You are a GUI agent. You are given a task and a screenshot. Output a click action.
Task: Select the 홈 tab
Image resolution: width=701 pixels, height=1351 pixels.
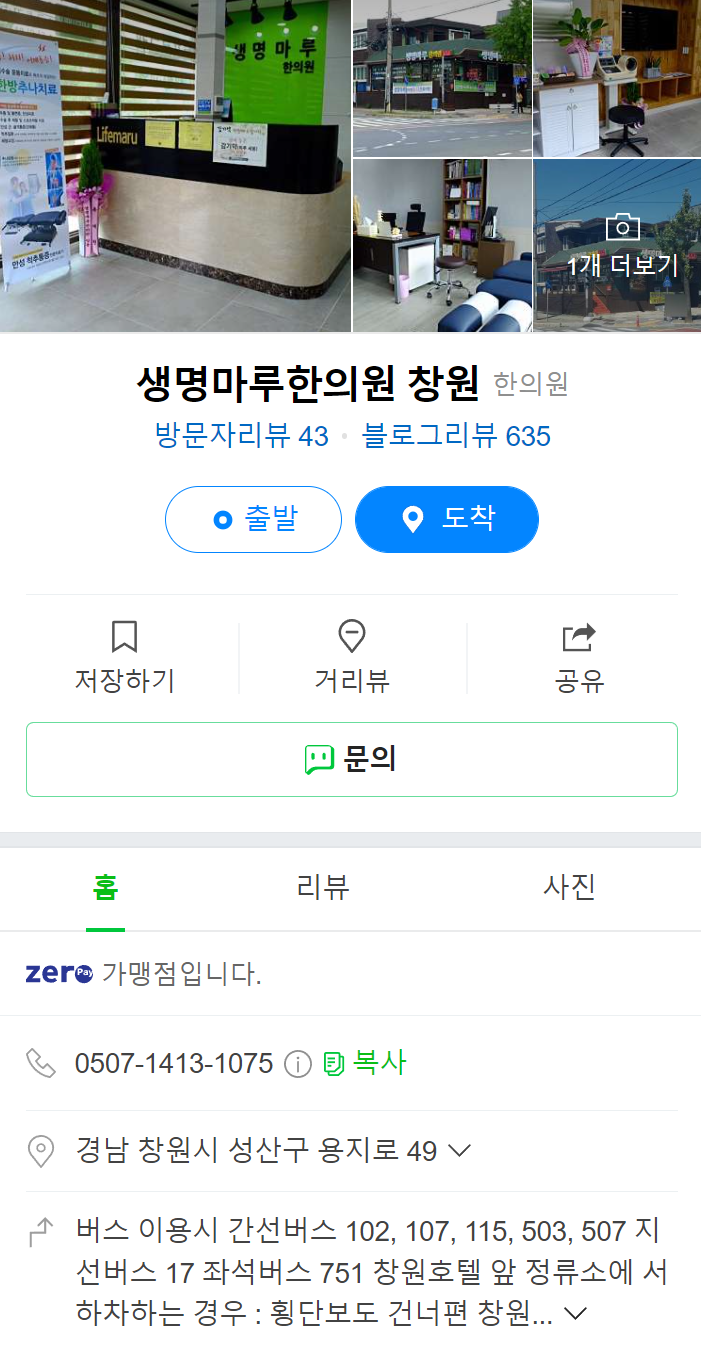coord(105,888)
